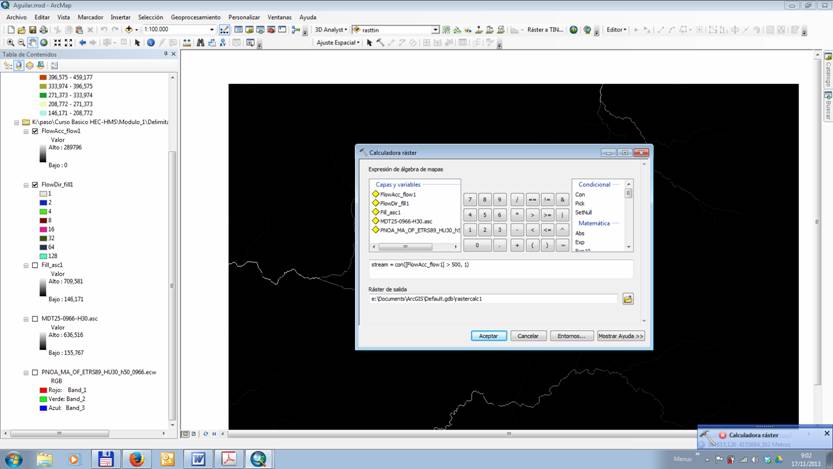Click the Zoom In magnifier tool
Image resolution: width=833 pixels, height=469 pixels.
click(9, 43)
